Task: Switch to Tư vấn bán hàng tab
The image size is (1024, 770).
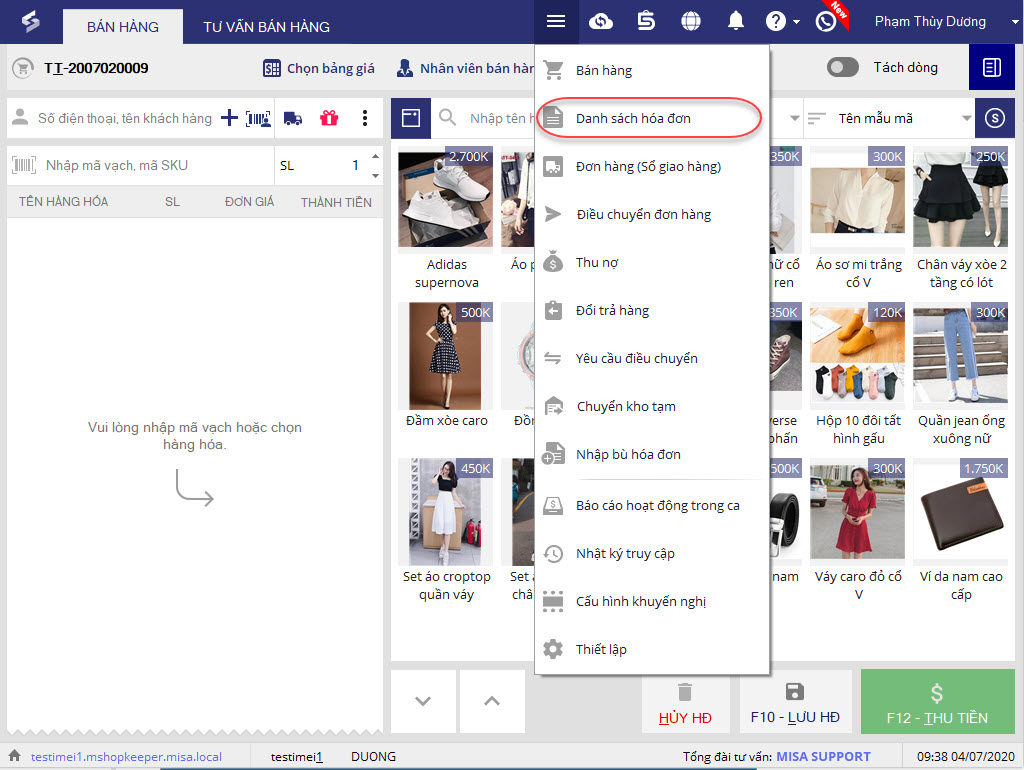Action: pos(266,27)
